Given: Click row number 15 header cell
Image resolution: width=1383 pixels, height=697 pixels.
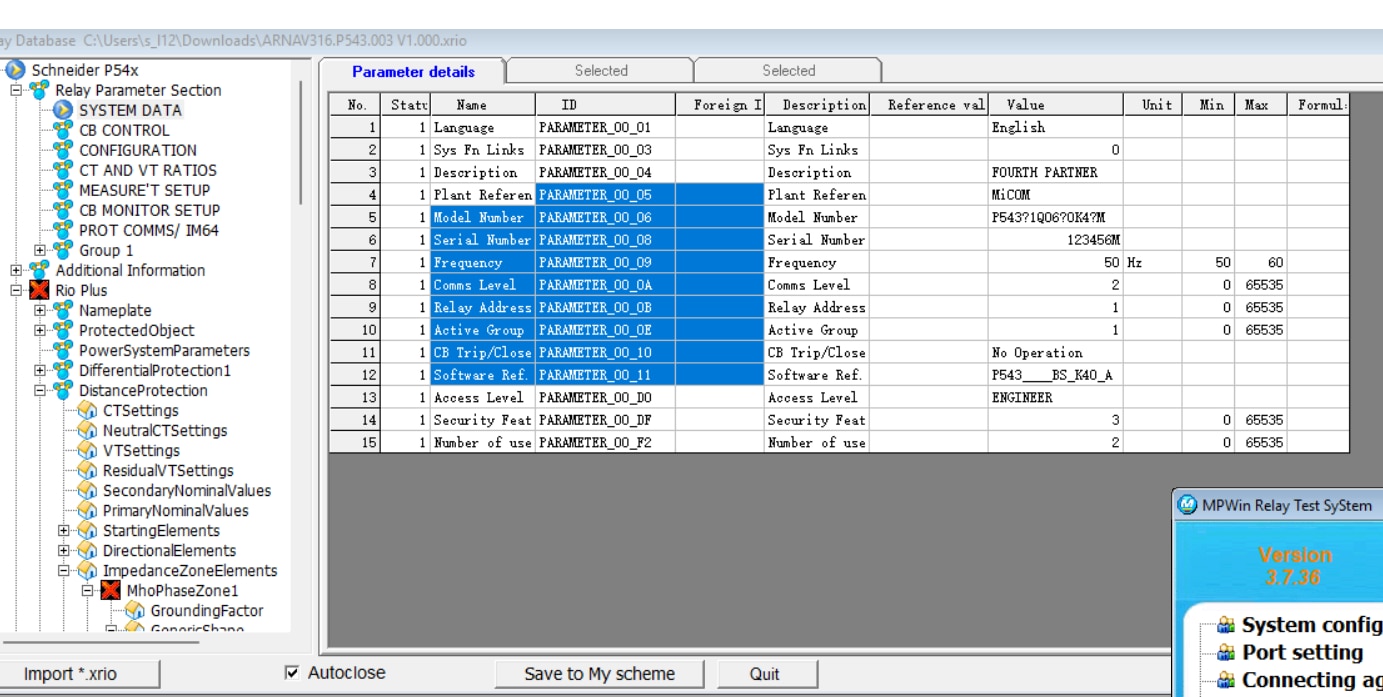Looking at the screenshot, I should pos(355,442).
